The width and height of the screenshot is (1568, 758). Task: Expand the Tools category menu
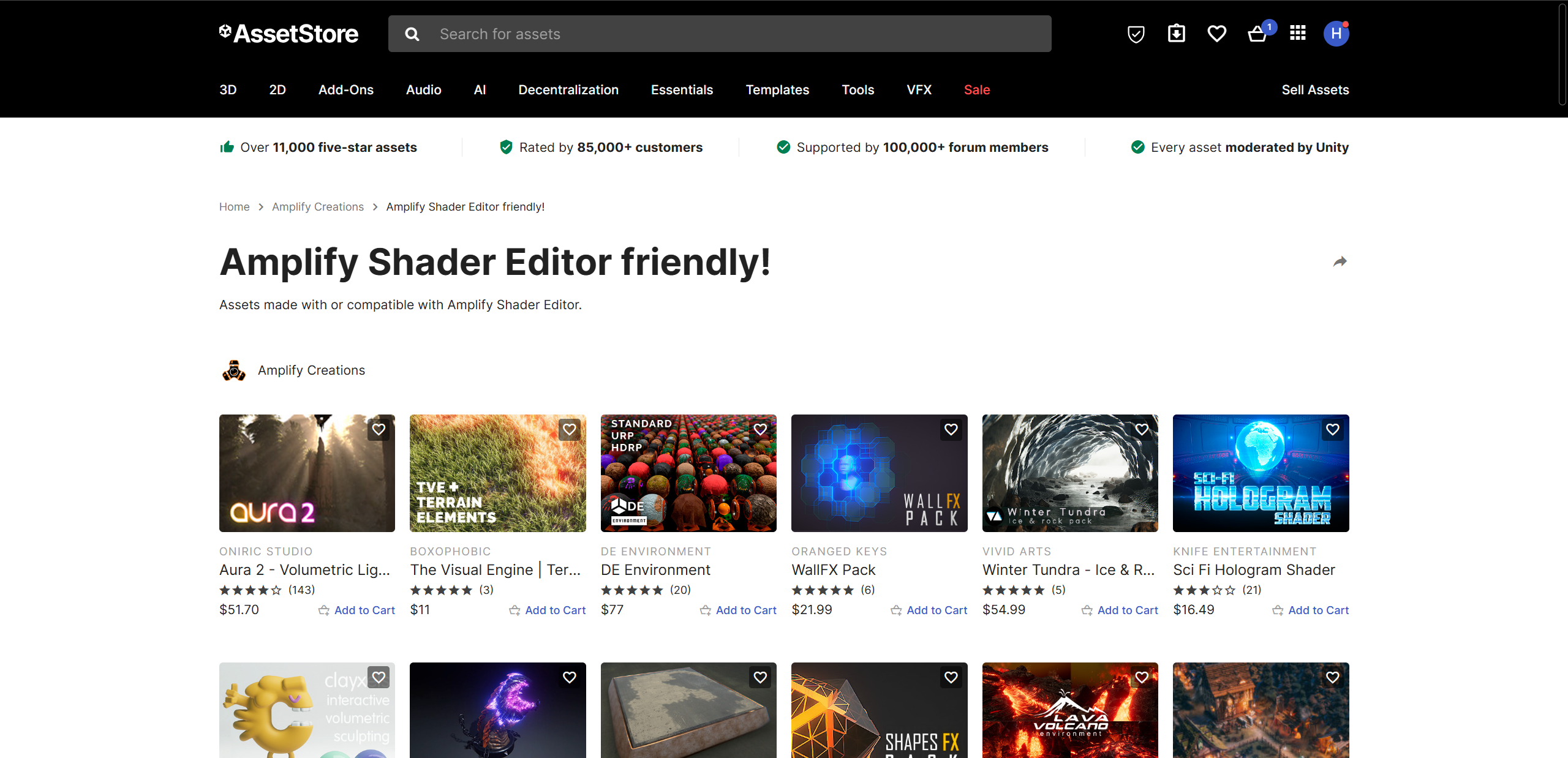point(858,90)
